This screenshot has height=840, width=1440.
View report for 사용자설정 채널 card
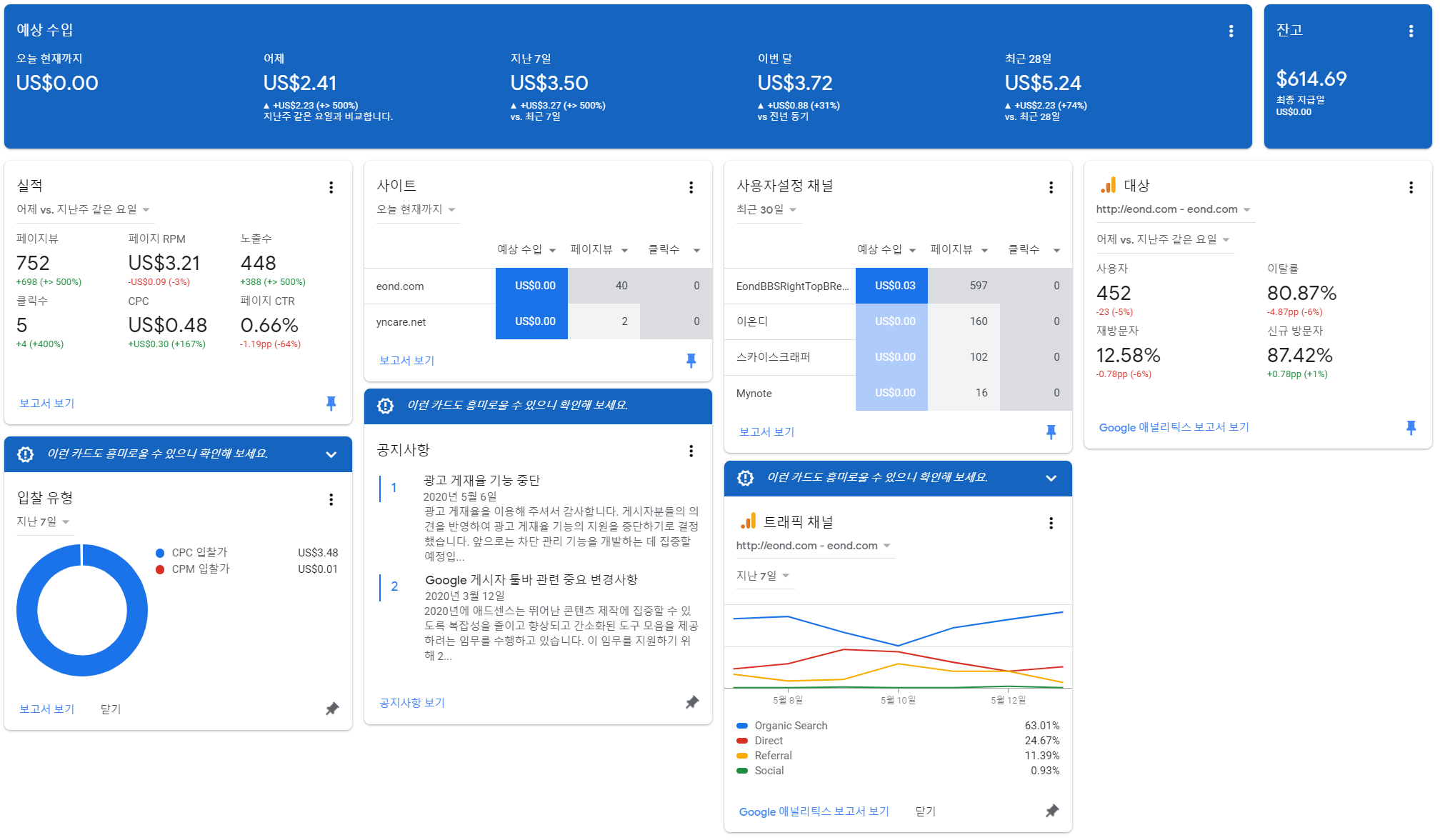[767, 432]
